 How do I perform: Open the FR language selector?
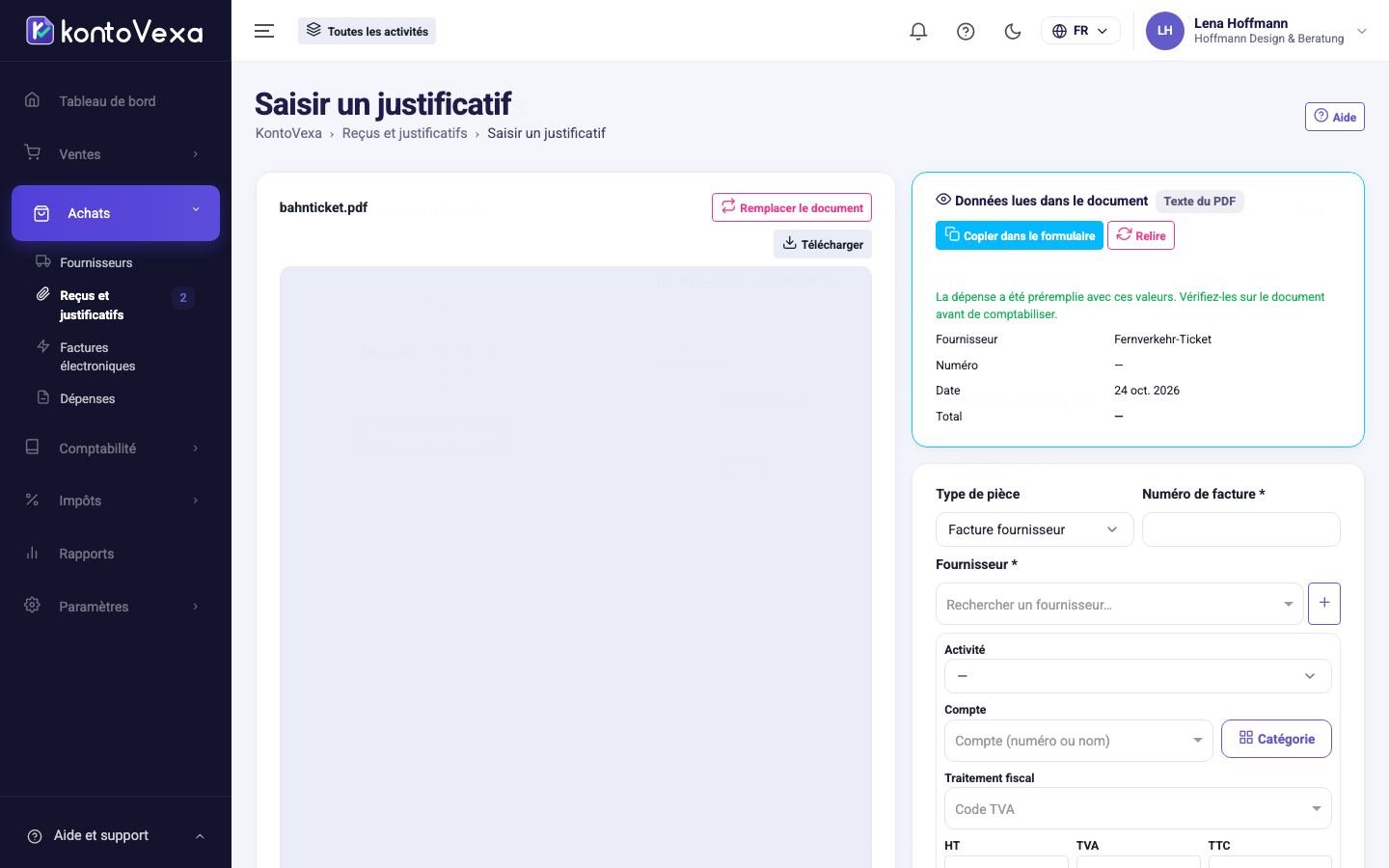(x=1080, y=31)
